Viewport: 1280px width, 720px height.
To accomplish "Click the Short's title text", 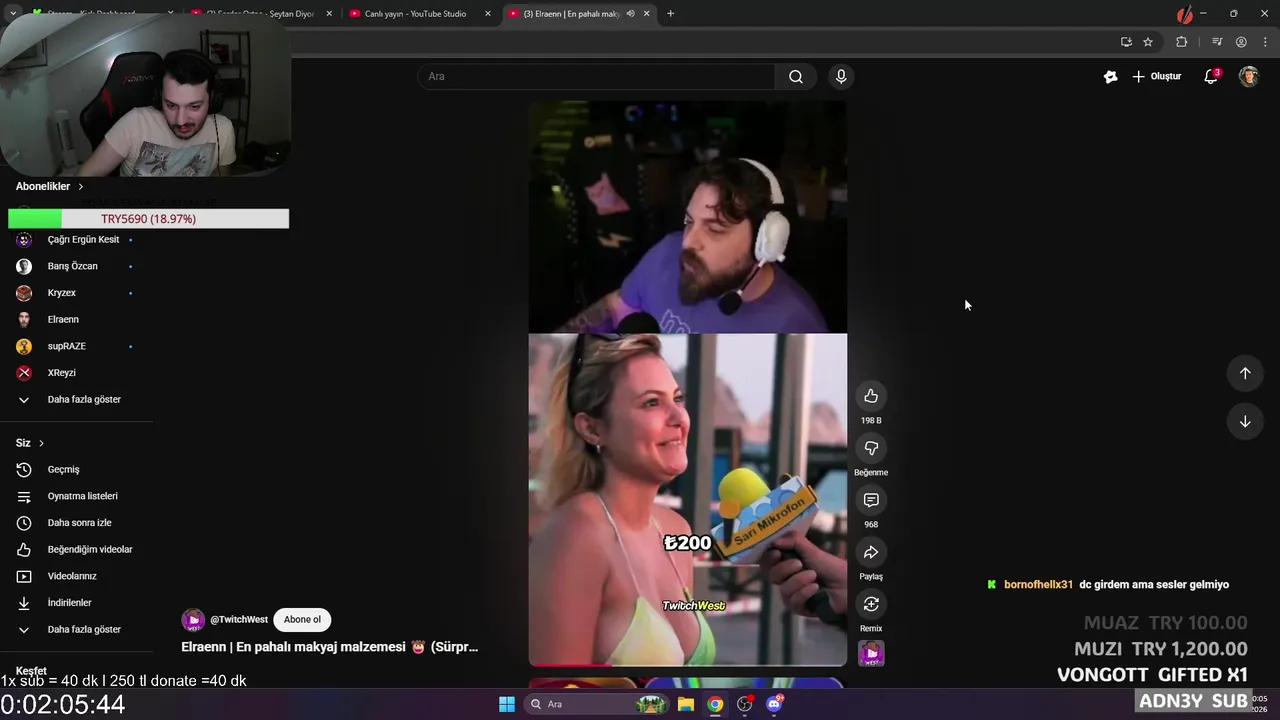I will 329,647.
